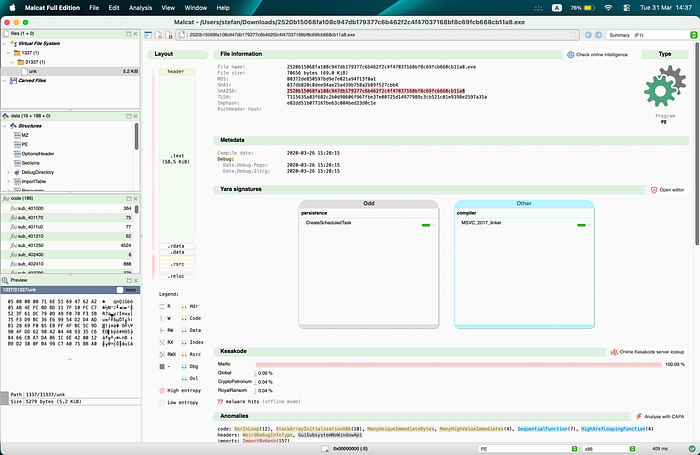Click MSVC_2017_linker signature confidence bar

point(583,225)
